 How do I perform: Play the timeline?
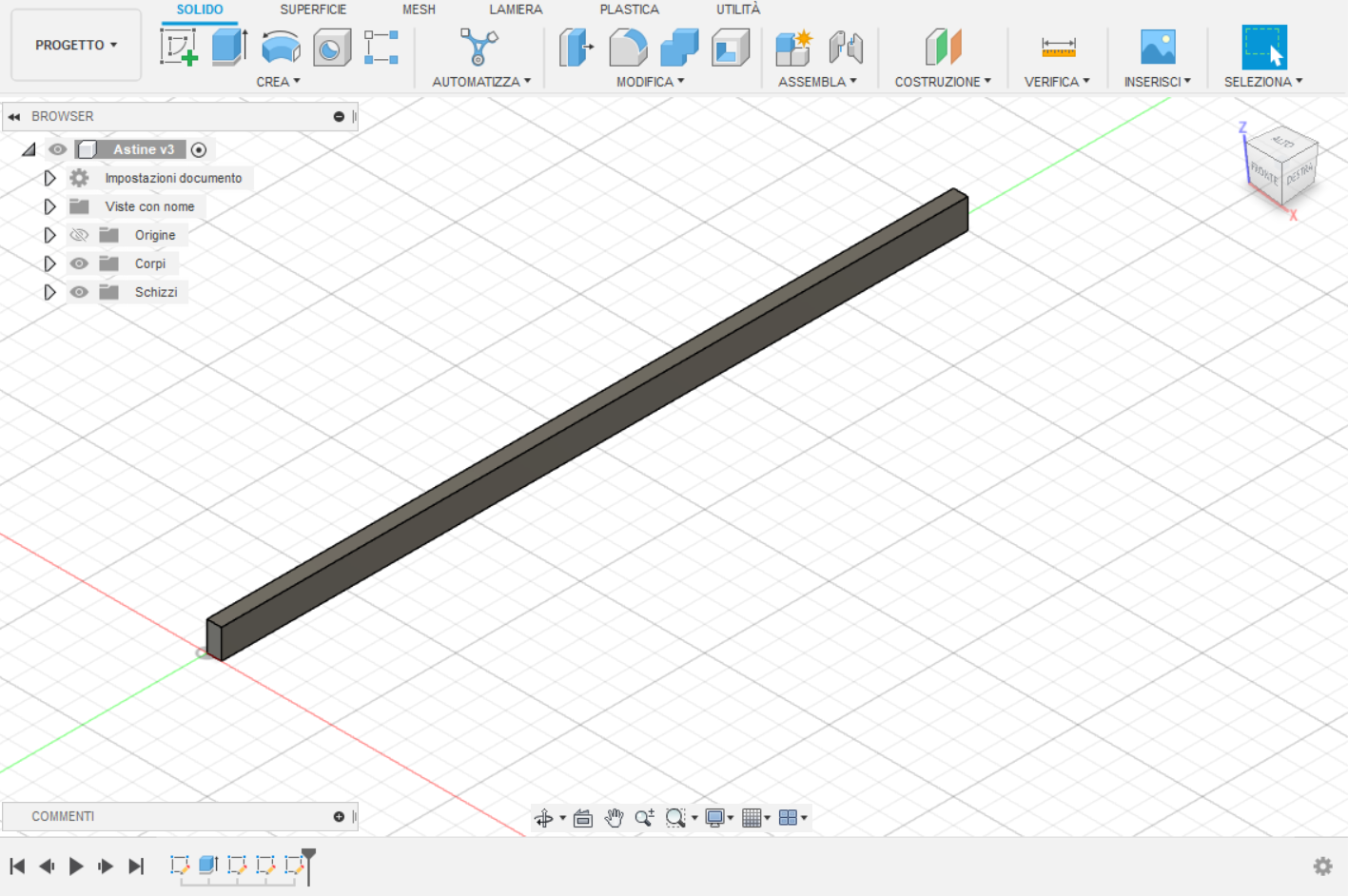pos(76,866)
